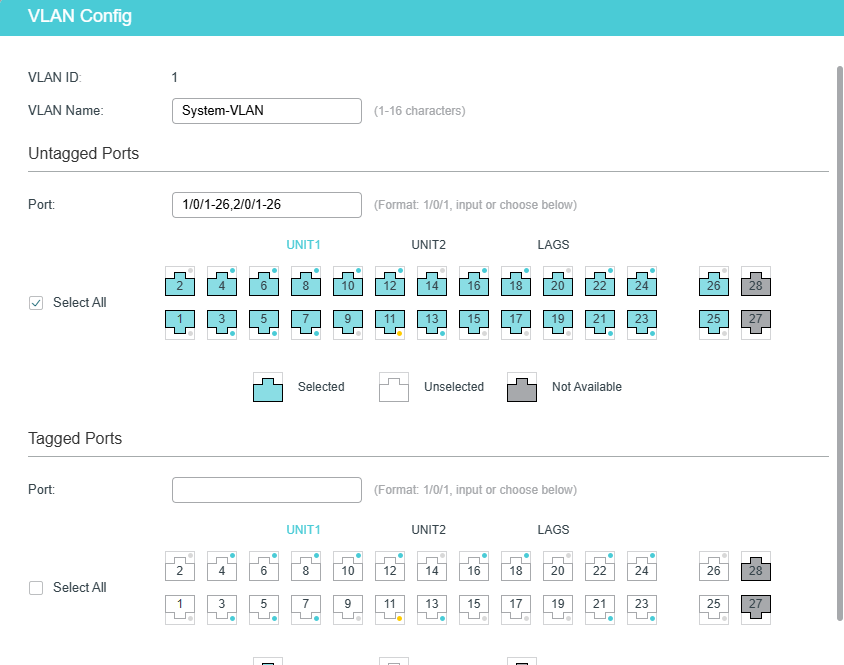844x665 pixels.
Task: Check Select All for Tagged Ports
Action: pos(36,588)
